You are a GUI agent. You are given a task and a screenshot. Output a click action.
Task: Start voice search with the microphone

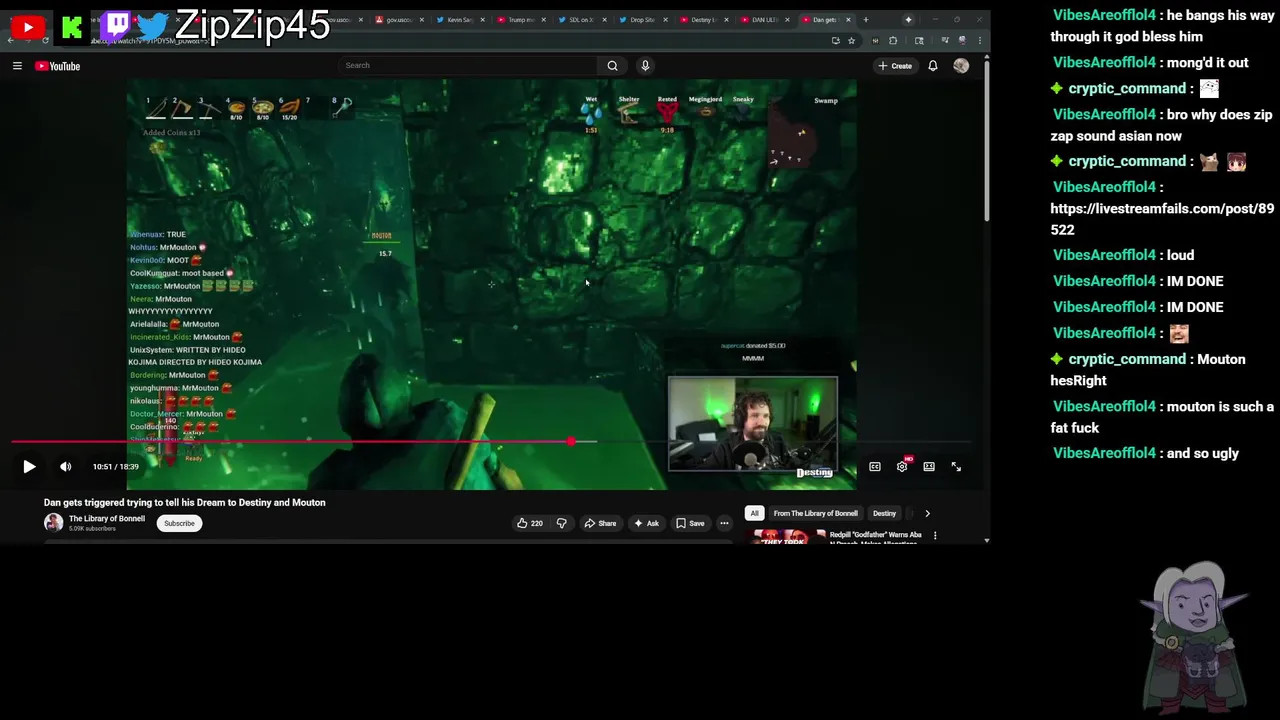645,65
